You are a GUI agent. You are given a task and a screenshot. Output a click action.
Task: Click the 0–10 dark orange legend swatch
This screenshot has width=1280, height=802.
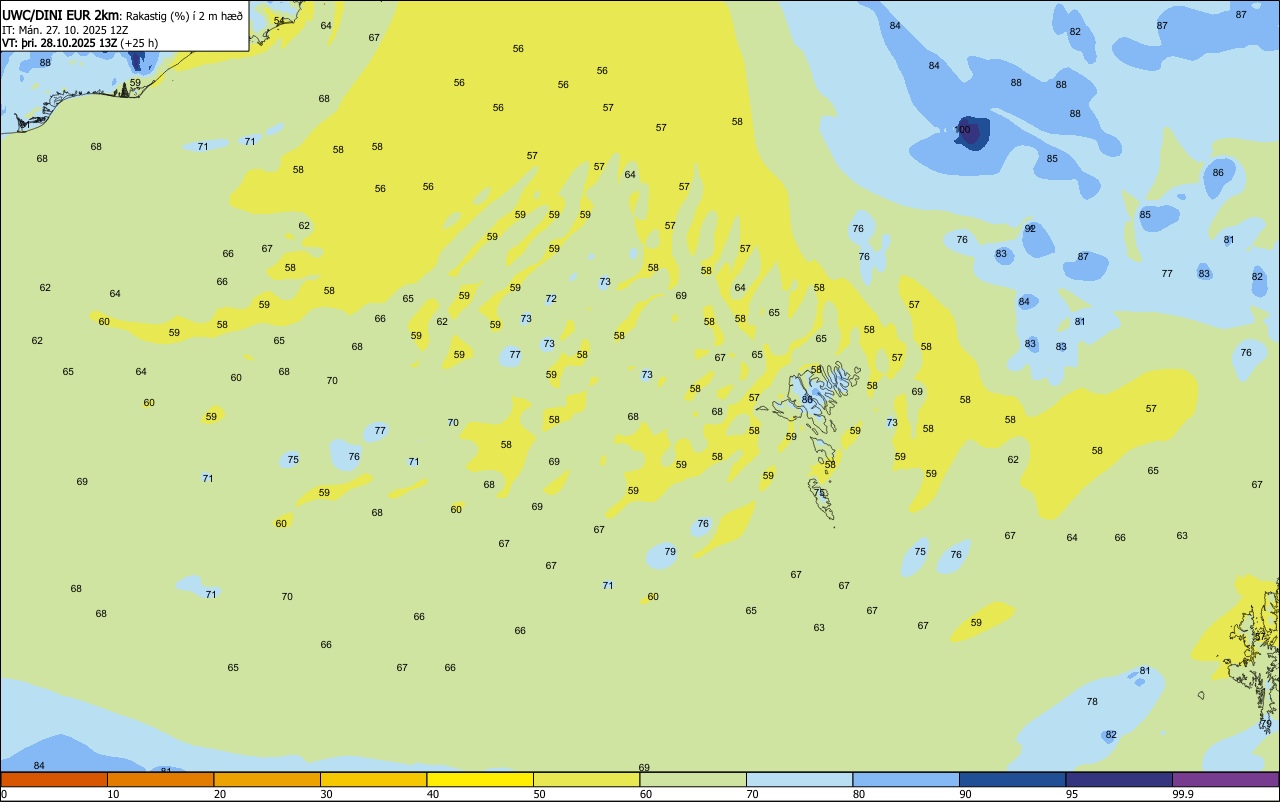(x=54, y=779)
